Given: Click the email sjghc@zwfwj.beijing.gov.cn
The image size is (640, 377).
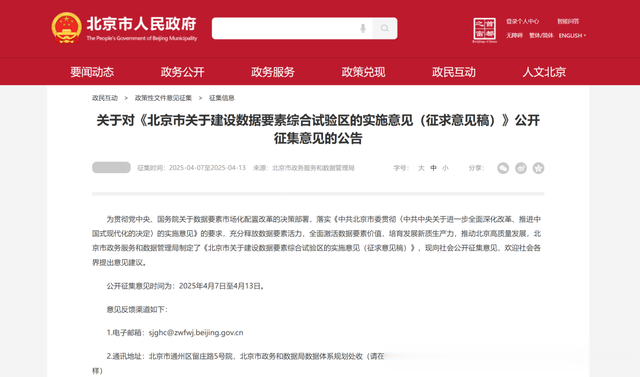Looking at the screenshot, I should 196,333.
